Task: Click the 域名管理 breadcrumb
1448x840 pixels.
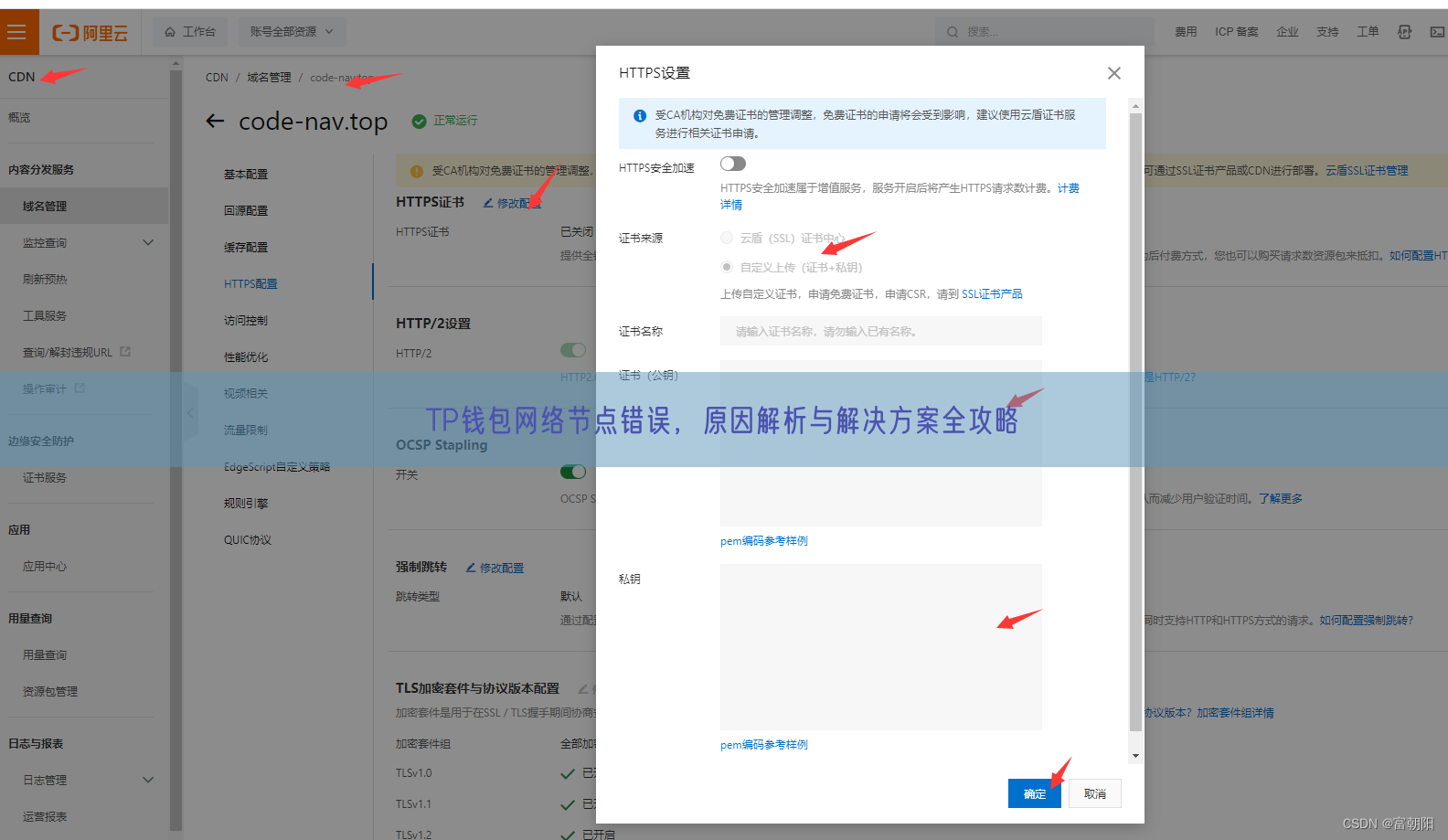Action: pos(269,78)
